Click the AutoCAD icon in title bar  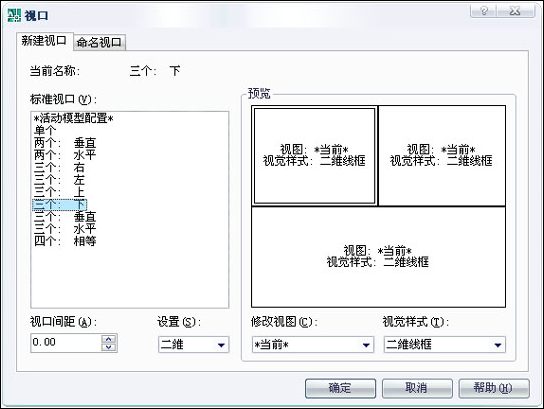pos(14,16)
